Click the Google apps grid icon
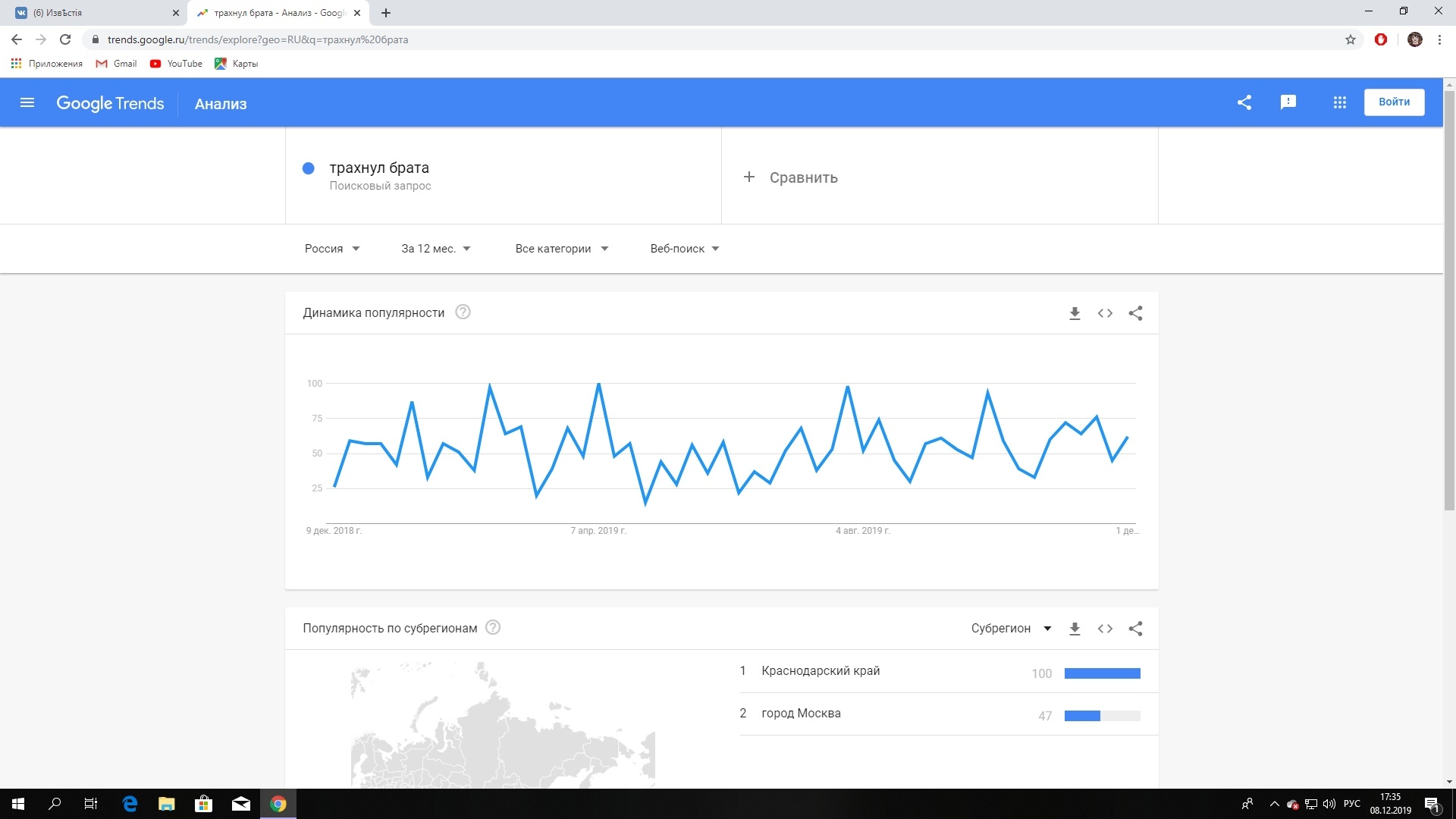Image resolution: width=1456 pixels, height=819 pixels. point(1339,102)
